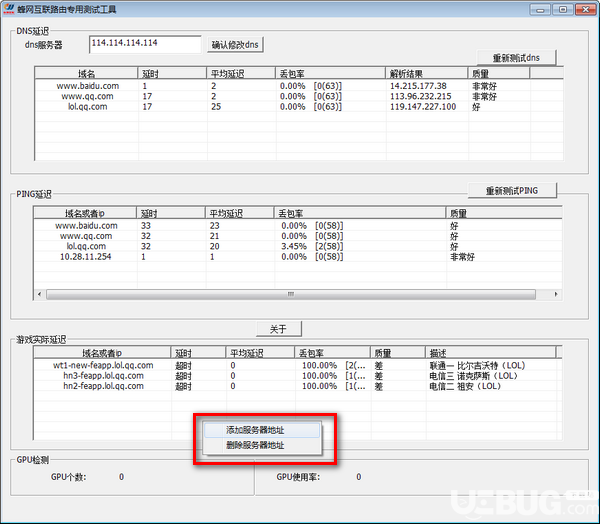This screenshot has height=524, width=600.
Task: Click the dns服务器 input field
Action: click(145, 44)
